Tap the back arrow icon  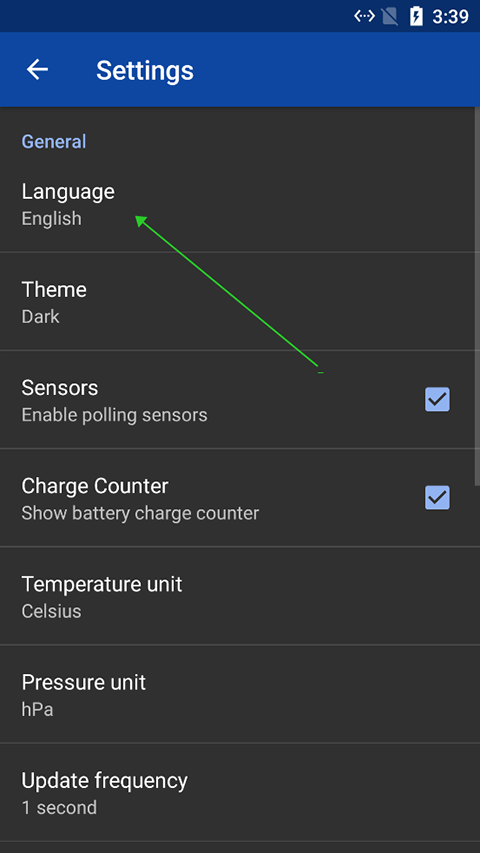point(38,70)
